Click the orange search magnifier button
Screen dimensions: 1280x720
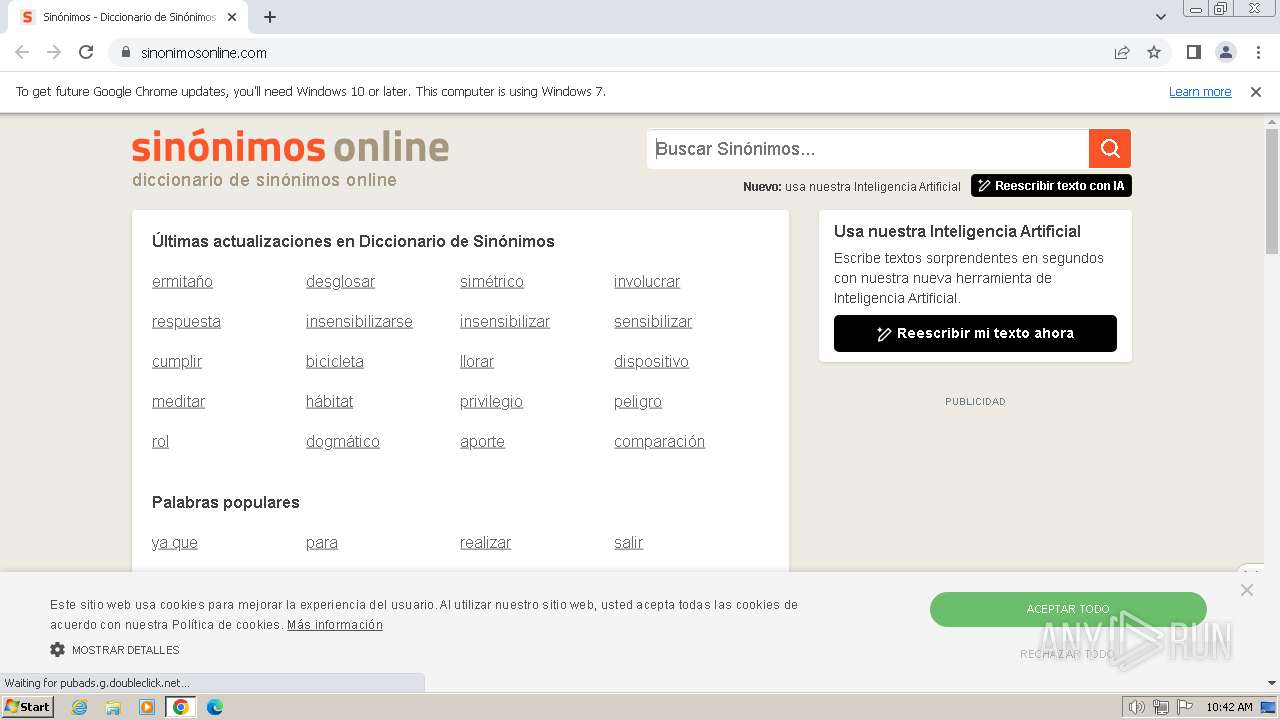tap(1110, 149)
